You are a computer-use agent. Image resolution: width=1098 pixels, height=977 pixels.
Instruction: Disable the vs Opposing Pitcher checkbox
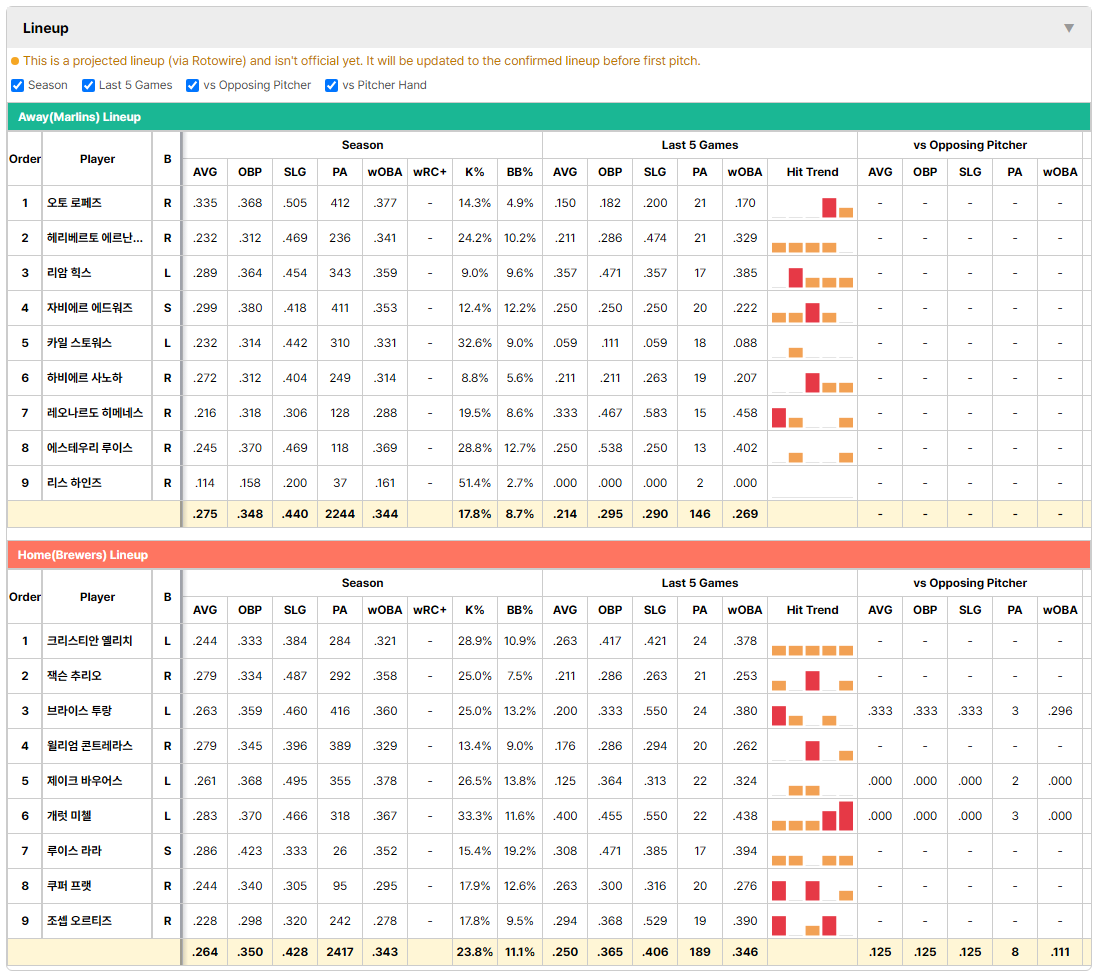193,85
